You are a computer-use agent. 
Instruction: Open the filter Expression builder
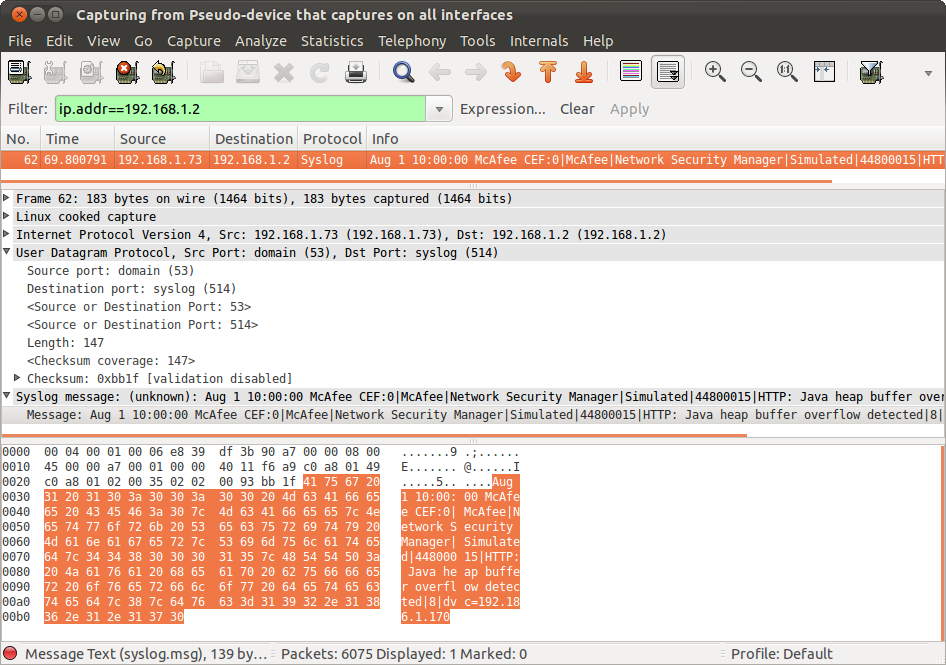coord(503,109)
